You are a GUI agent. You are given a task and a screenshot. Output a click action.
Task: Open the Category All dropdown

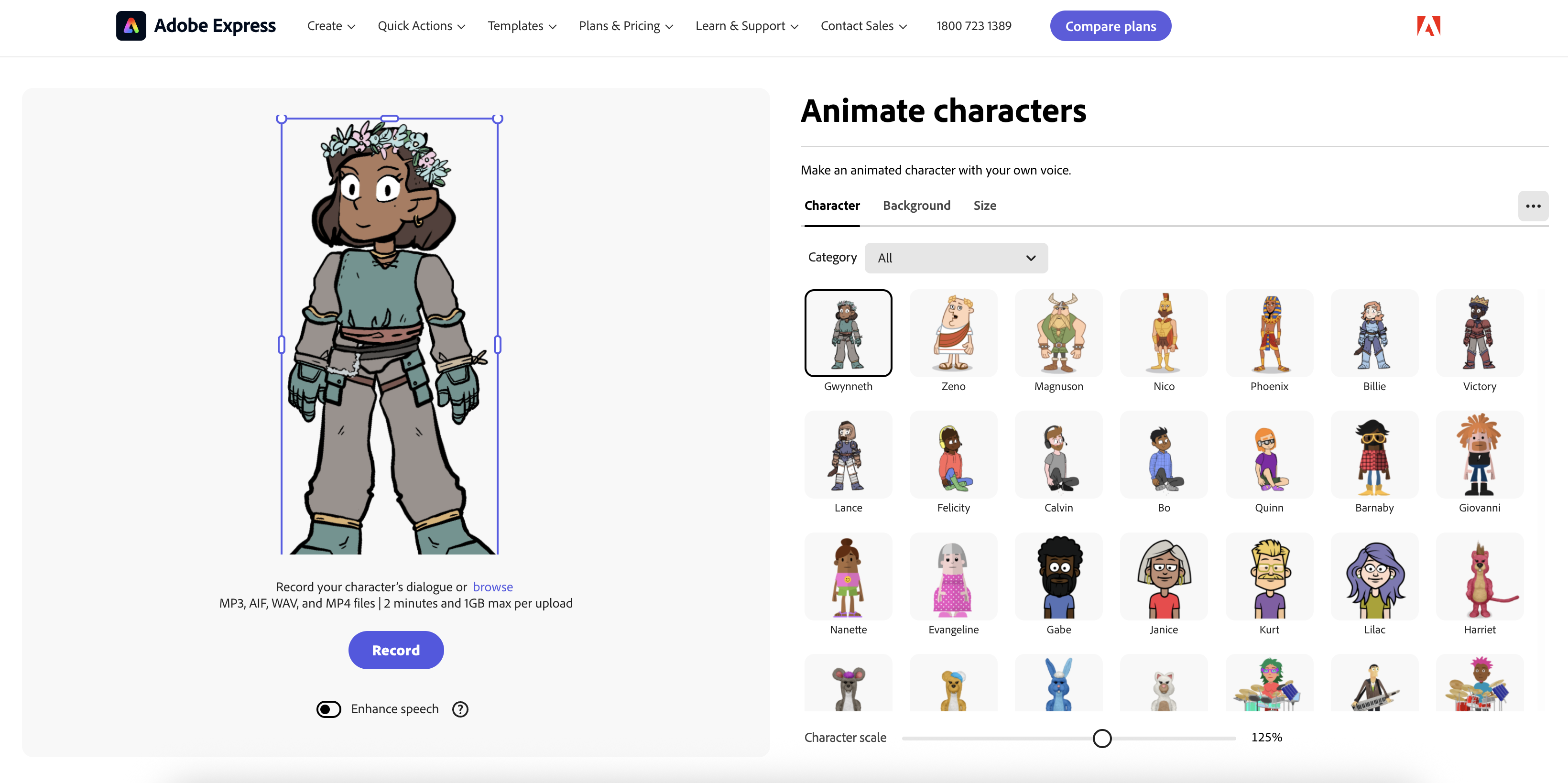pyautogui.click(x=956, y=258)
